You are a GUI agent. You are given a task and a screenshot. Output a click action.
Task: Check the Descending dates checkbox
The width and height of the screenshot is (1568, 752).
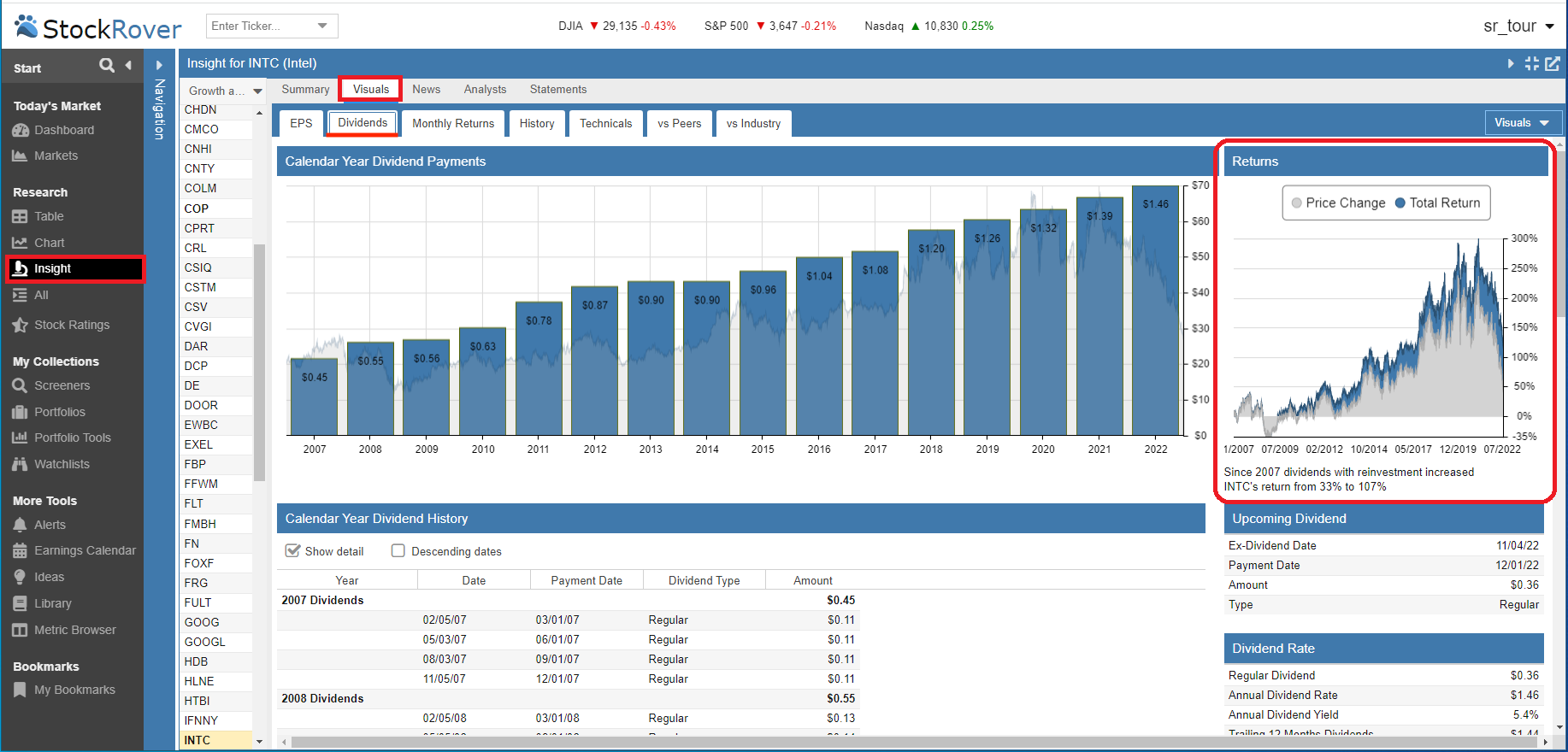(x=398, y=551)
